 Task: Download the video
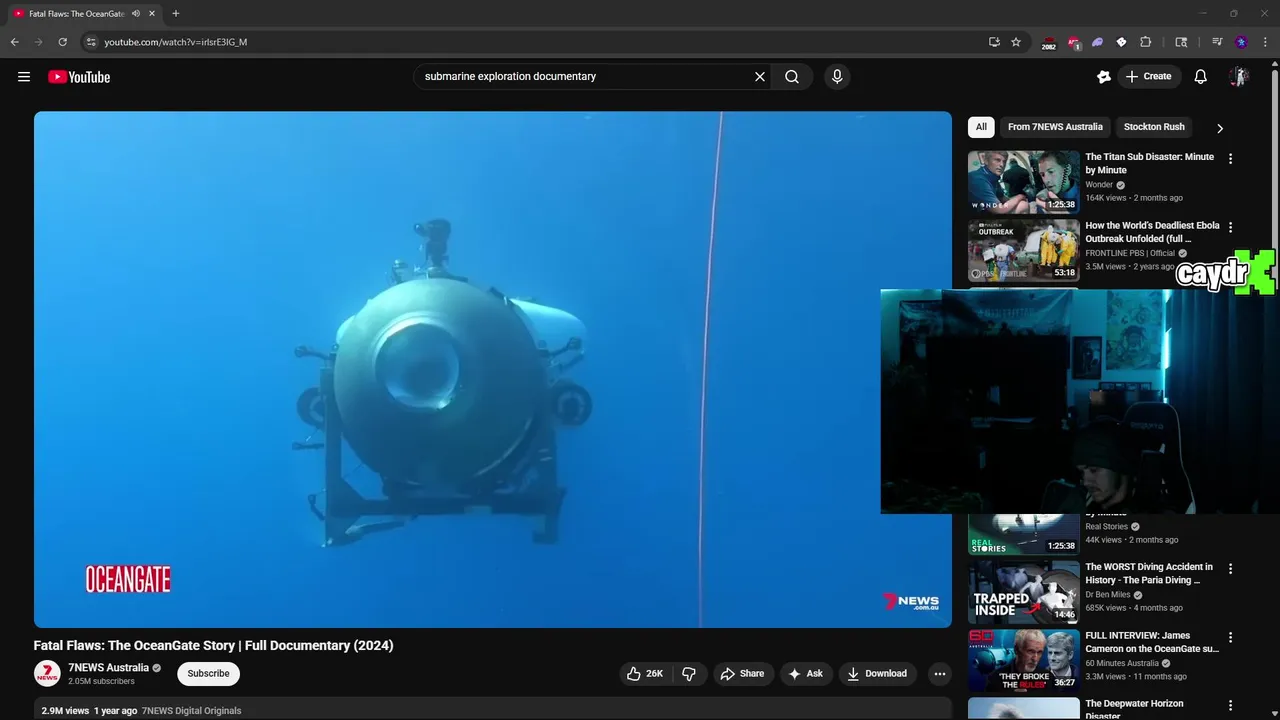877,674
